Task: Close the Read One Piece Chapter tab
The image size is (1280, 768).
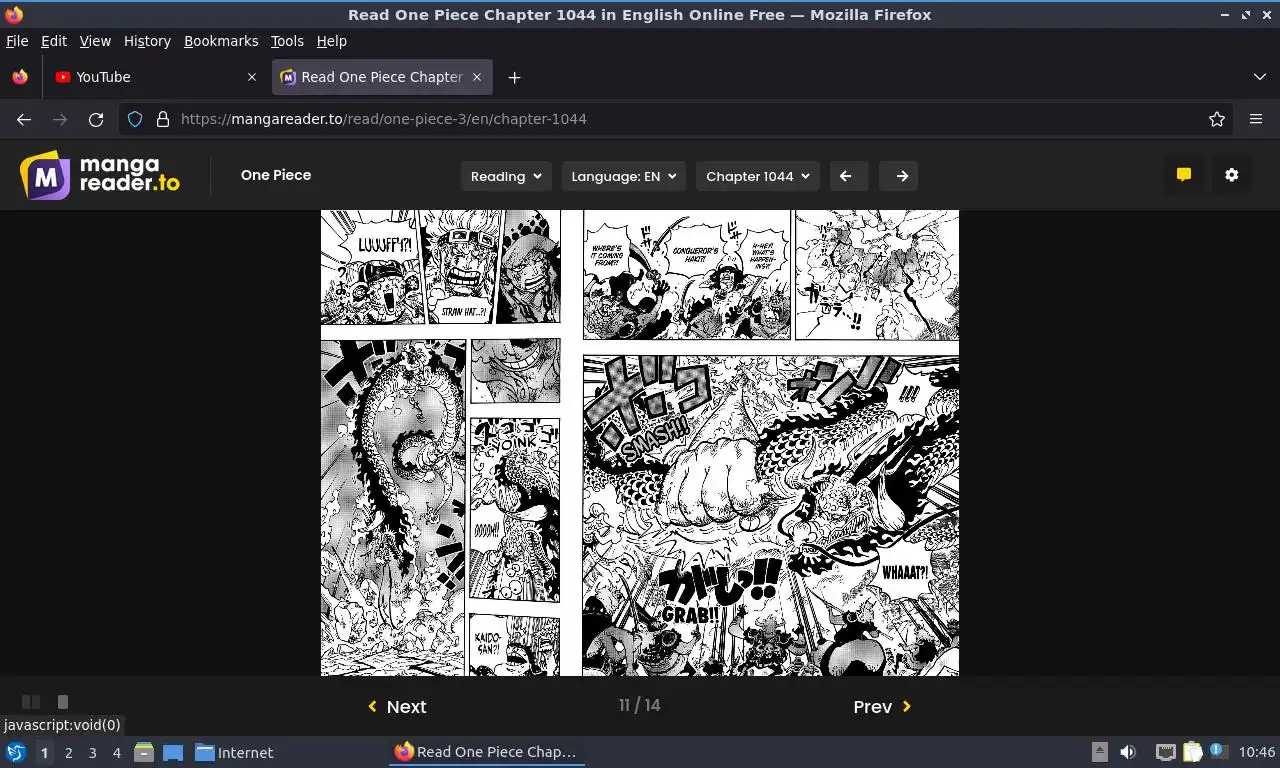Action: pos(477,77)
